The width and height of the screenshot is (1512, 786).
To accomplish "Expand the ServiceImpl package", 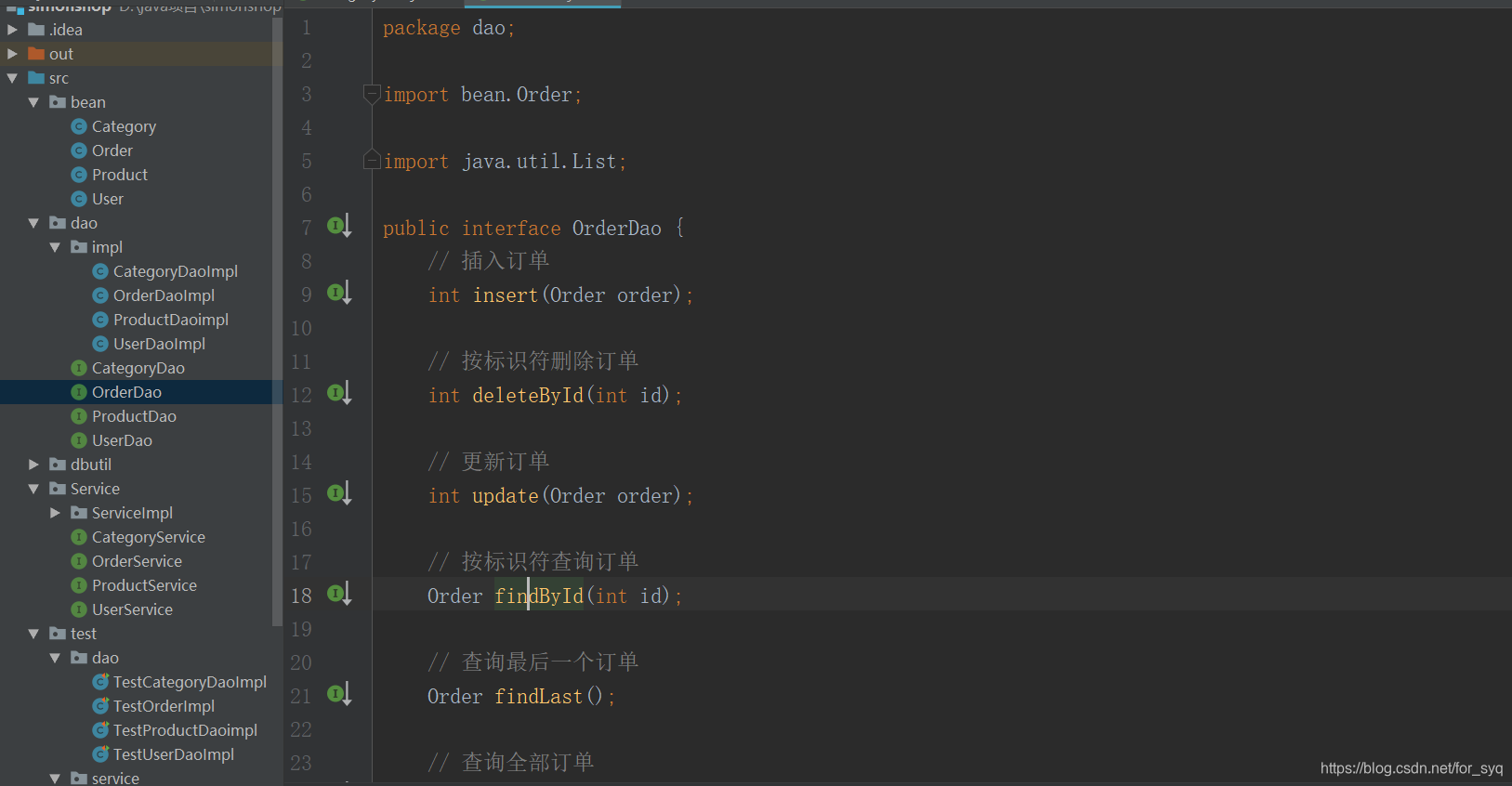I will tap(55, 513).
